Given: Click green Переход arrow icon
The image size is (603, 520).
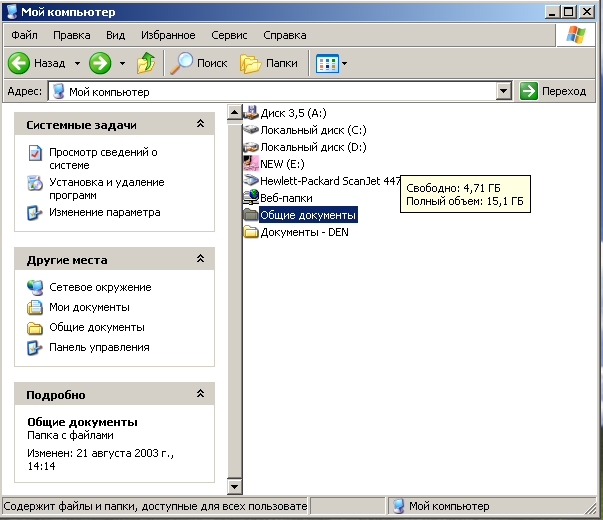Looking at the screenshot, I should coord(529,91).
